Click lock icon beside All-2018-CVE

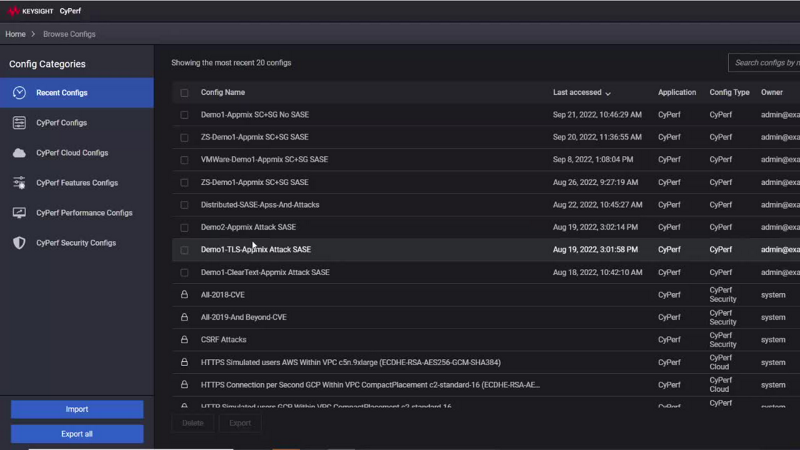pyautogui.click(x=184, y=294)
